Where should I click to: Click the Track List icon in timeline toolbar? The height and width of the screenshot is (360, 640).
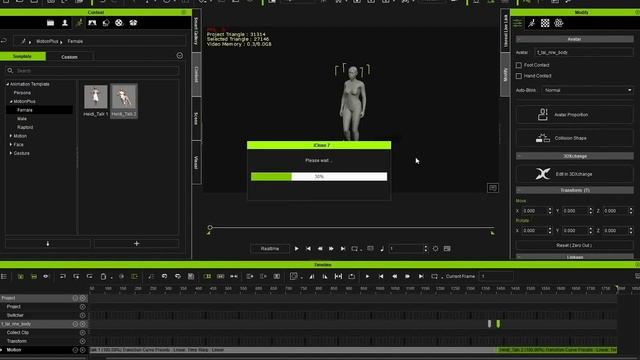click(x=4, y=277)
